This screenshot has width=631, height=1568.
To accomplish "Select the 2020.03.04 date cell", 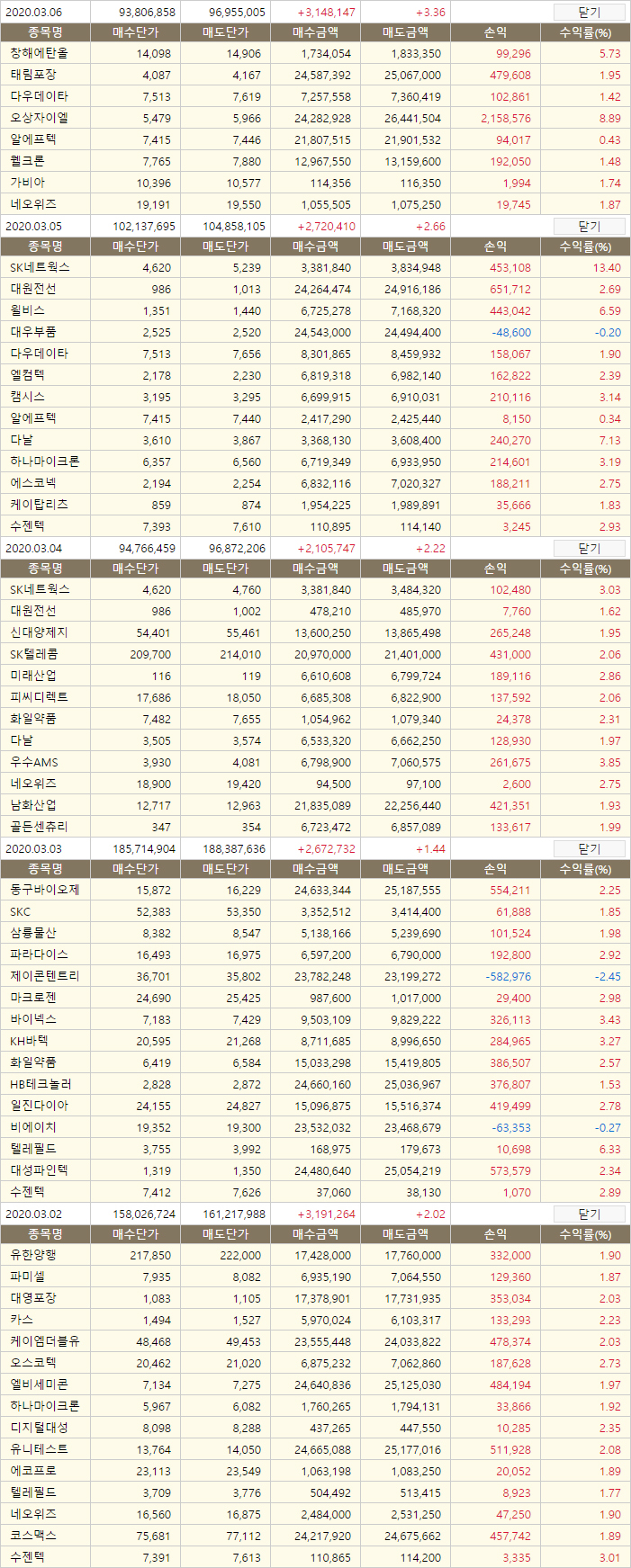I will (x=34, y=549).
